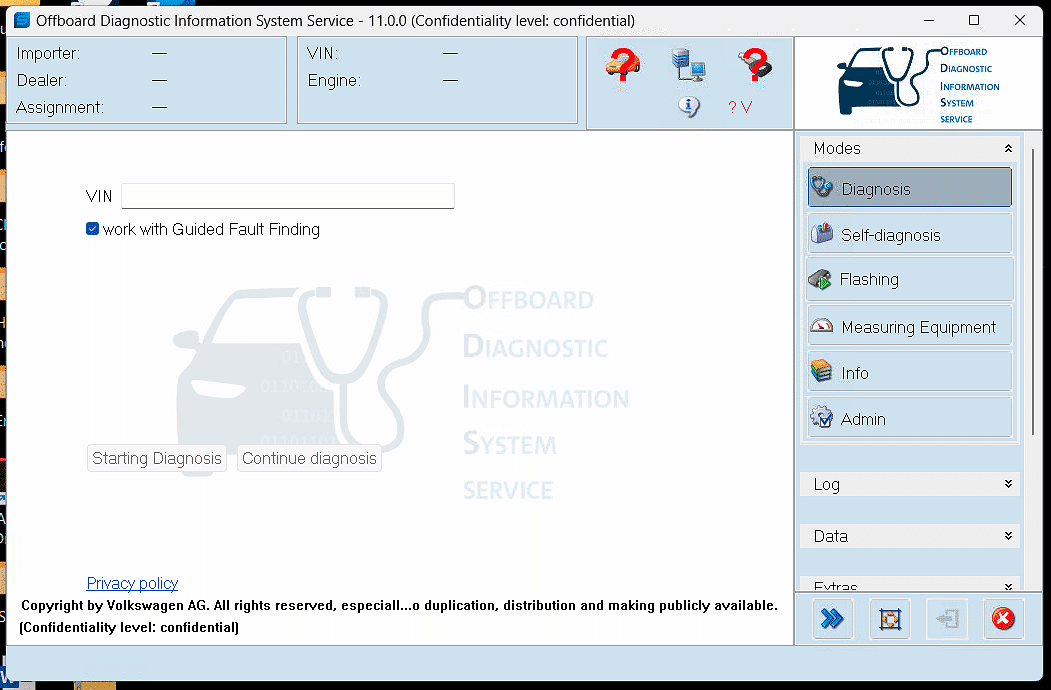
Task: Disable work with Guided Fault Finding
Action: click(92, 228)
